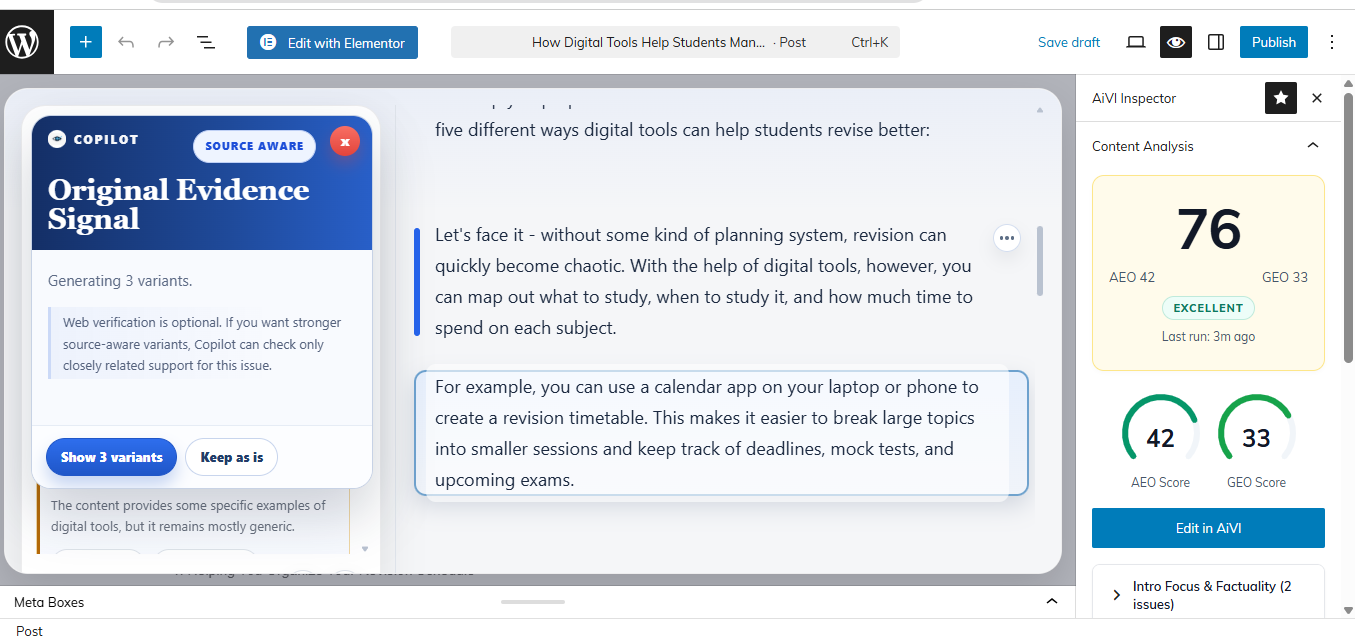The width and height of the screenshot is (1355, 641).
Task: Click the AiVI Inspector title
Action: pyautogui.click(x=1134, y=98)
